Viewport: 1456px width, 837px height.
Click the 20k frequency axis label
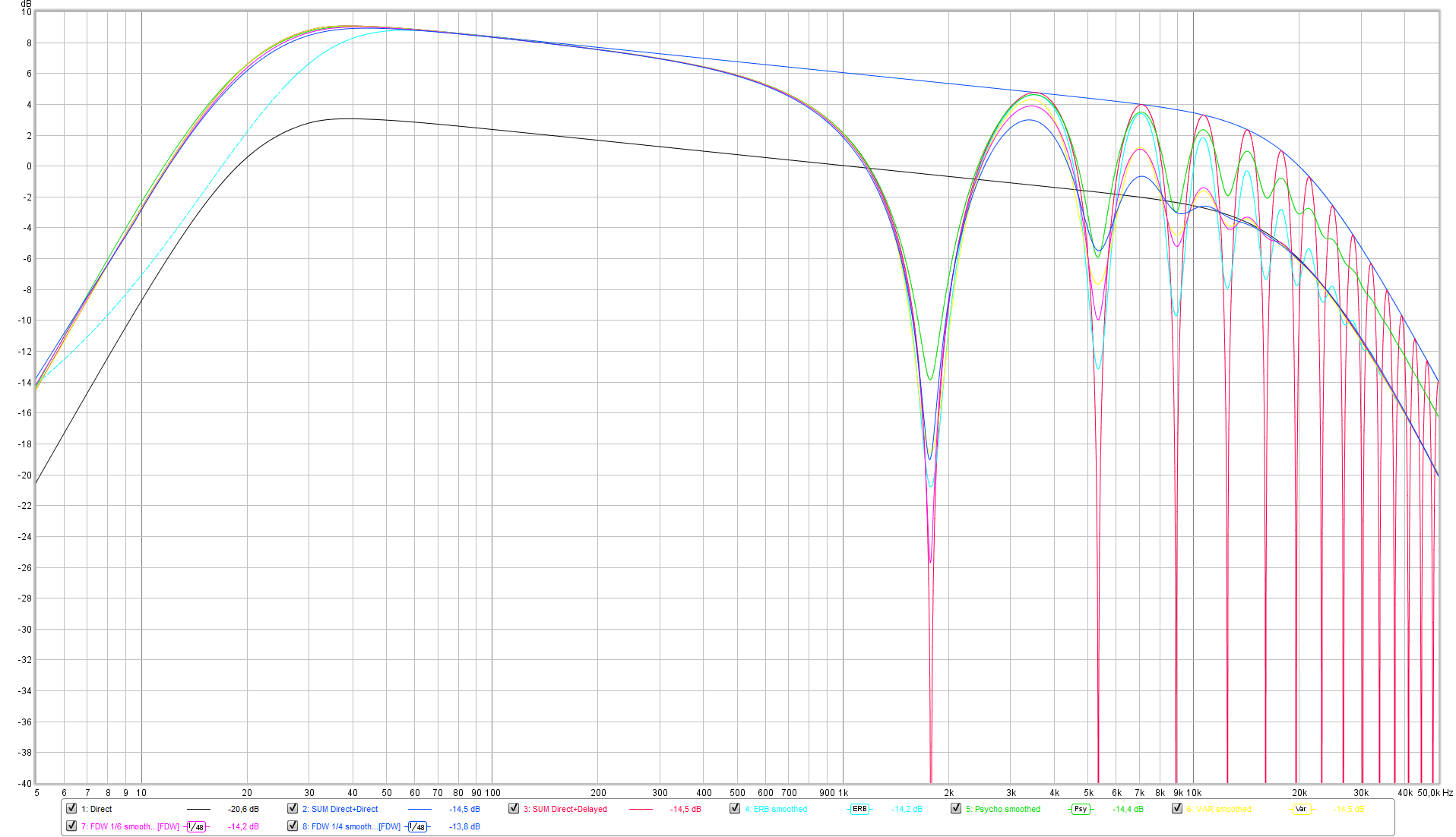point(1299,792)
